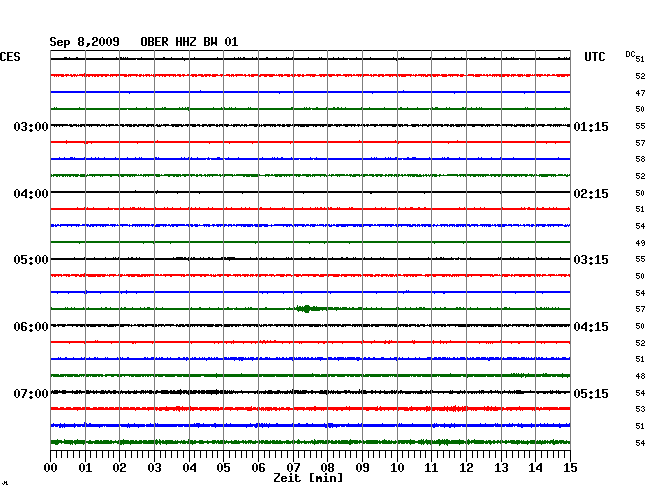Image resolution: width=650 pixels, height=494 pixels.
Task: Select the UTC time label "03:15"
Action: point(591,260)
